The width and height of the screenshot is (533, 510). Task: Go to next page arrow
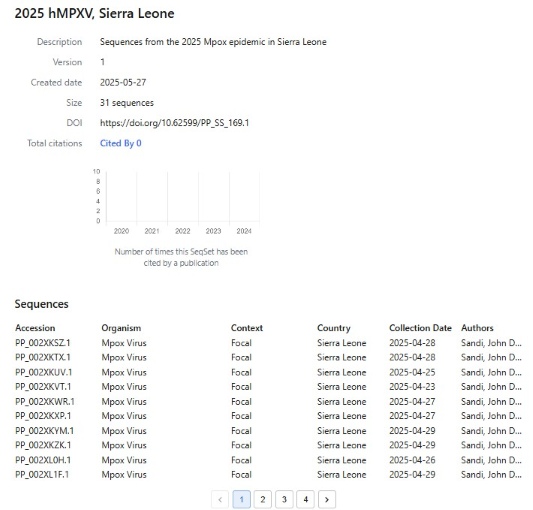pyautogui.click(x=327, y=499)
